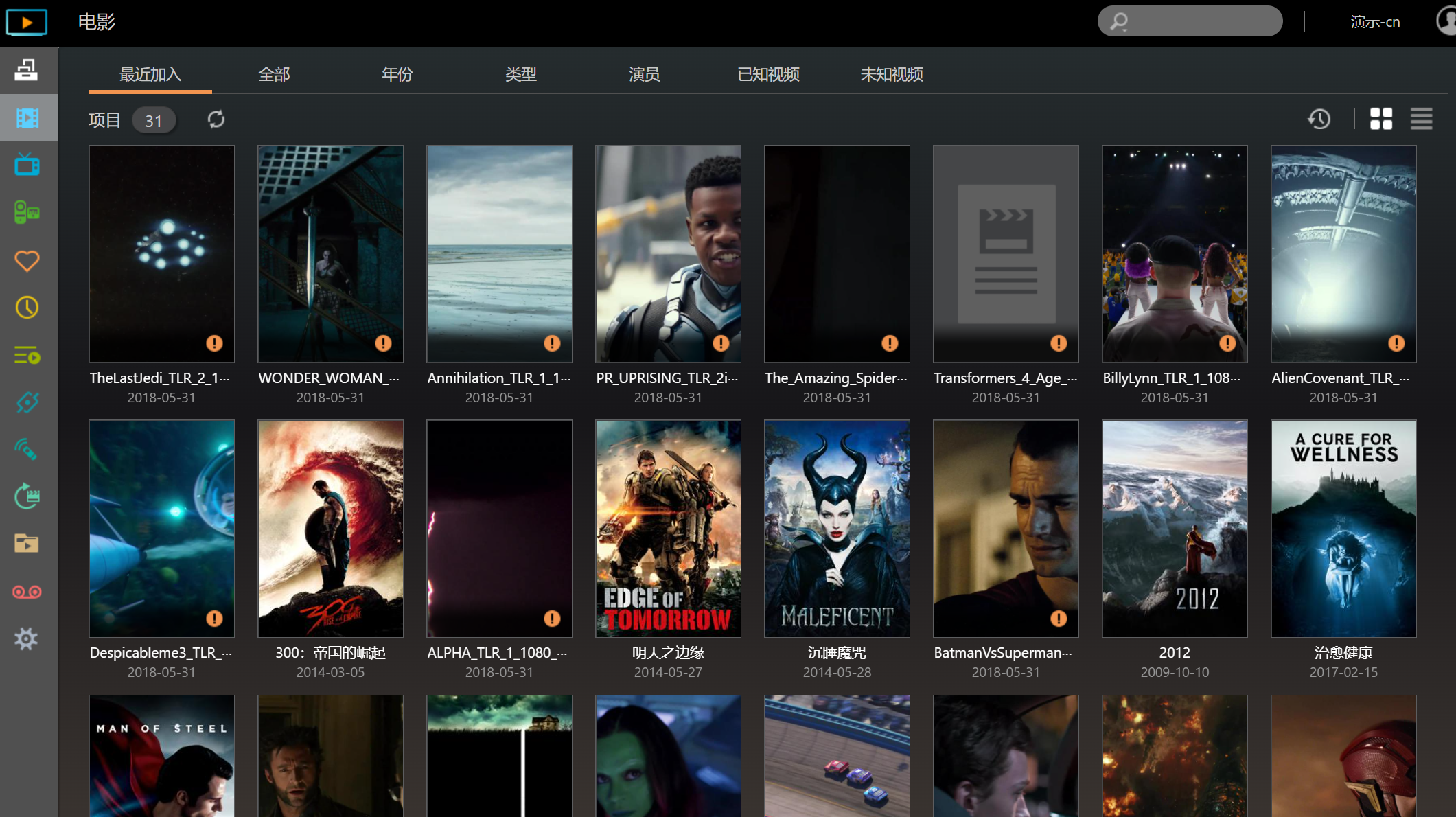Switch to the 未知视频 tab
The width and height of the screenshot is (1456, 817).
pyautogui.click(x=892, y=74)
